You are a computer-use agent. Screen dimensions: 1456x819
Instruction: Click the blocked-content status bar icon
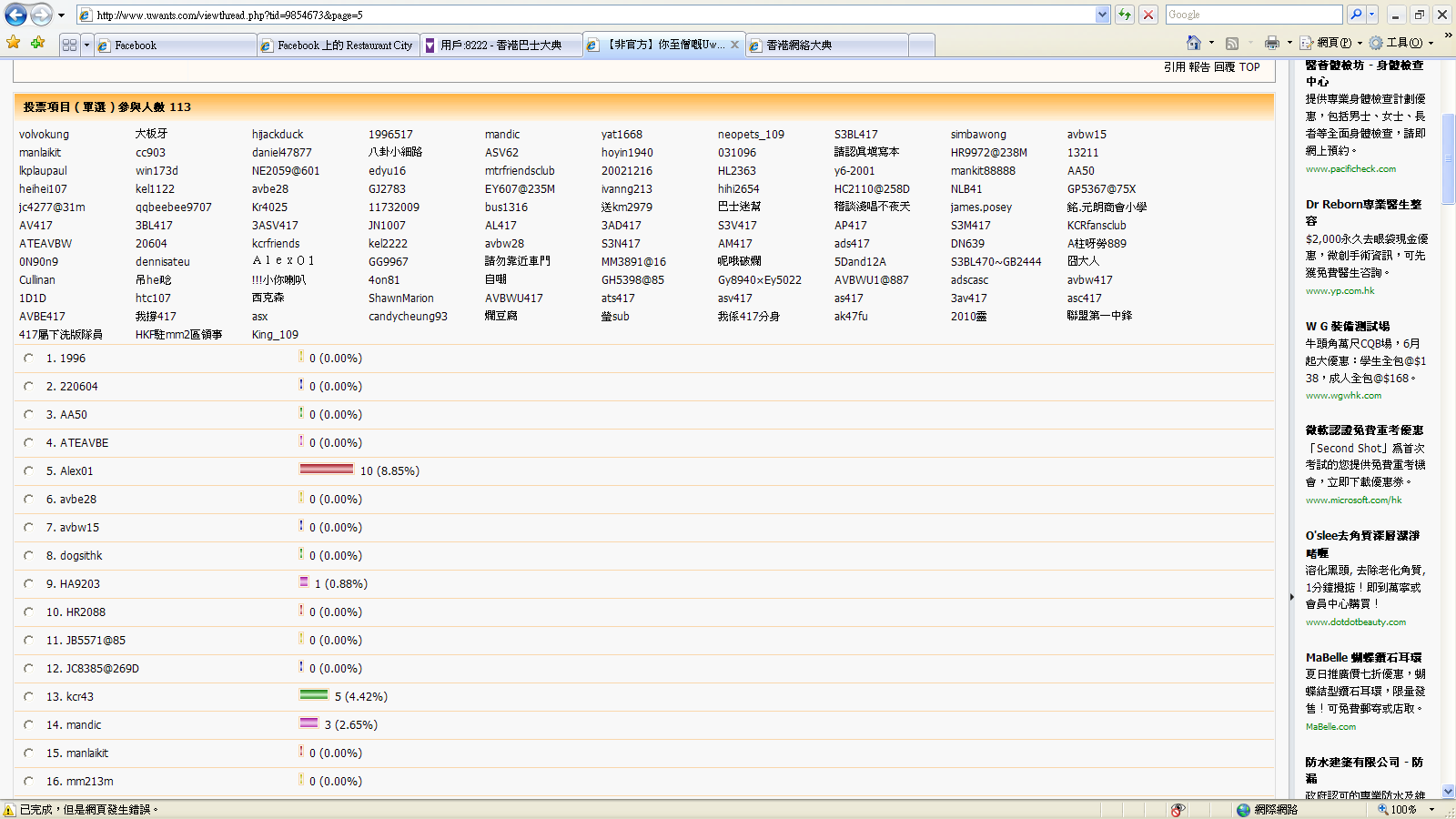click(1178, 809)
